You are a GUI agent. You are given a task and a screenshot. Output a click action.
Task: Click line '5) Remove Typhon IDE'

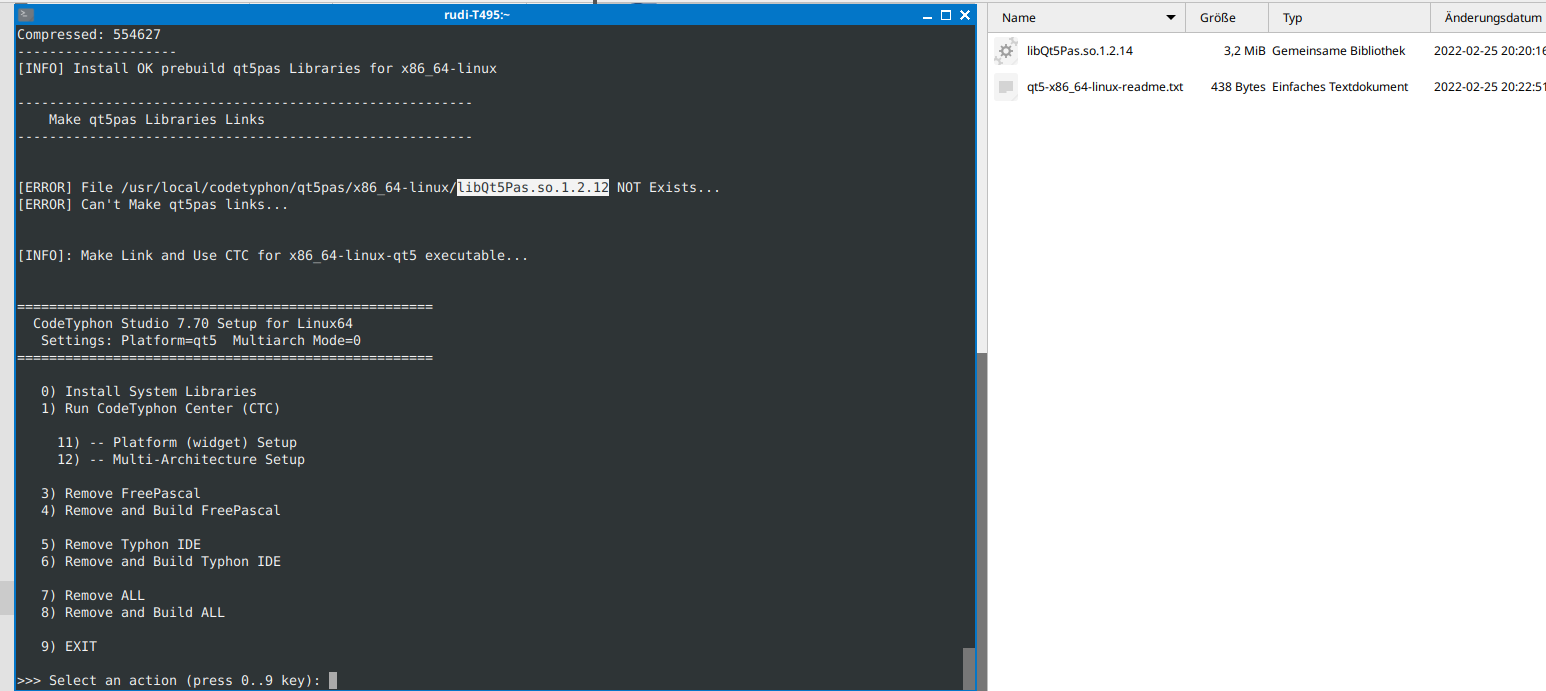121,544
